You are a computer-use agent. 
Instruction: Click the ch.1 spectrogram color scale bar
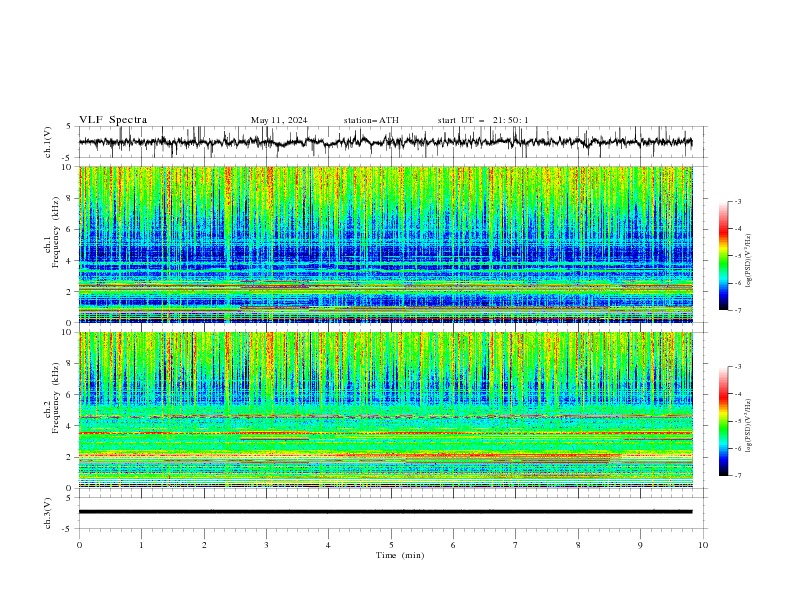[x=723, y=256]
